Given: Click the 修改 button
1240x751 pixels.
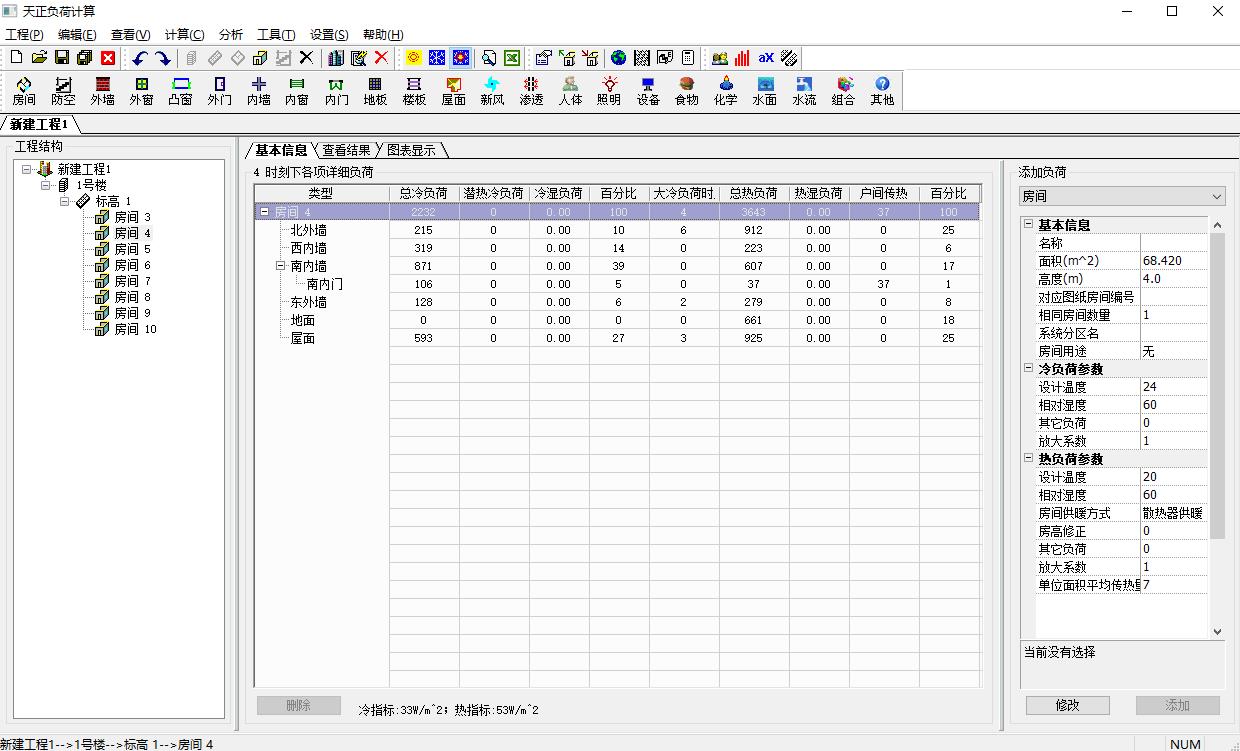Looking at the screenshot, I should [1067, 705].
